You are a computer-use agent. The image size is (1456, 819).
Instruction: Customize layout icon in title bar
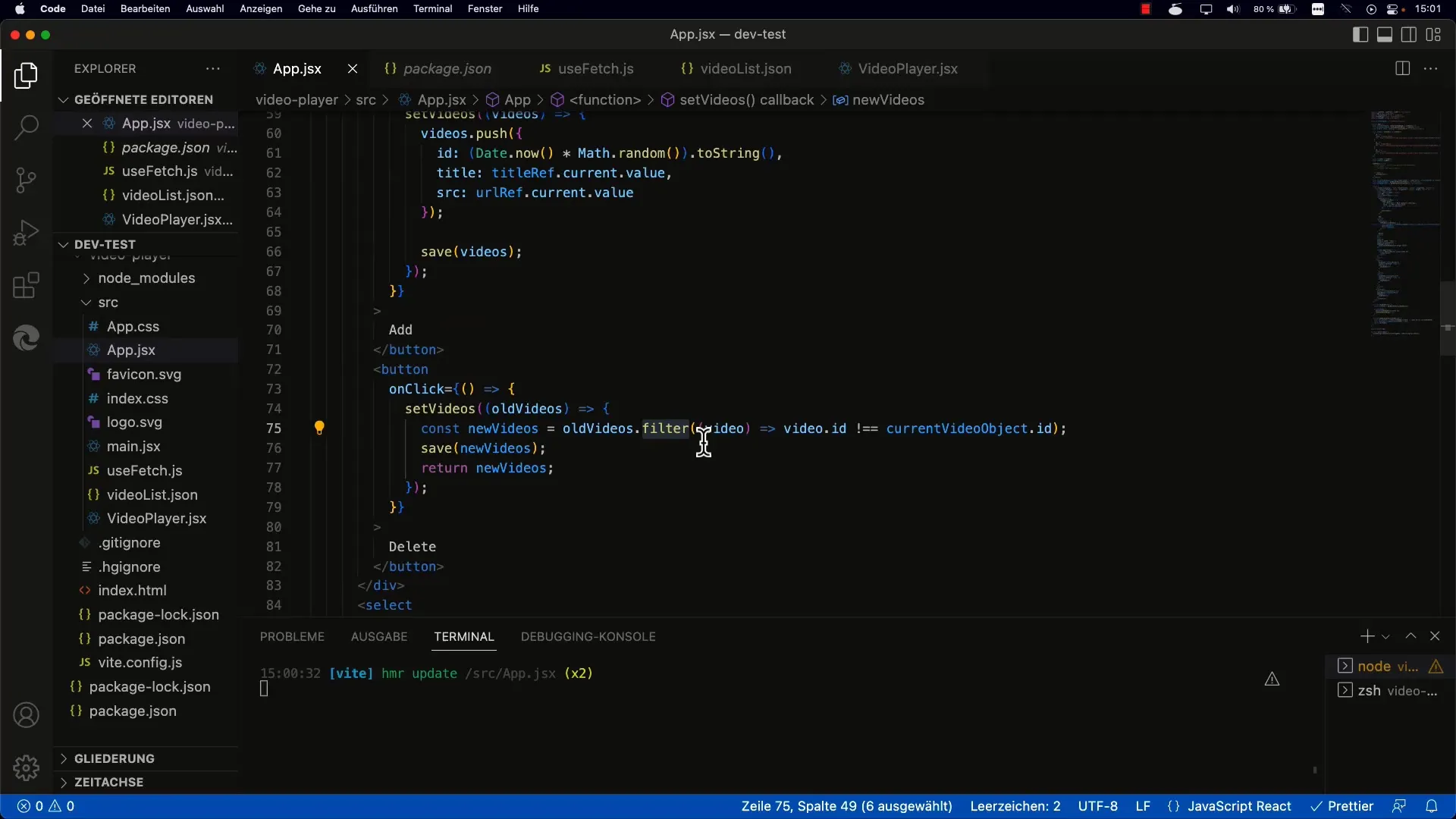[x=1433, y=35]
